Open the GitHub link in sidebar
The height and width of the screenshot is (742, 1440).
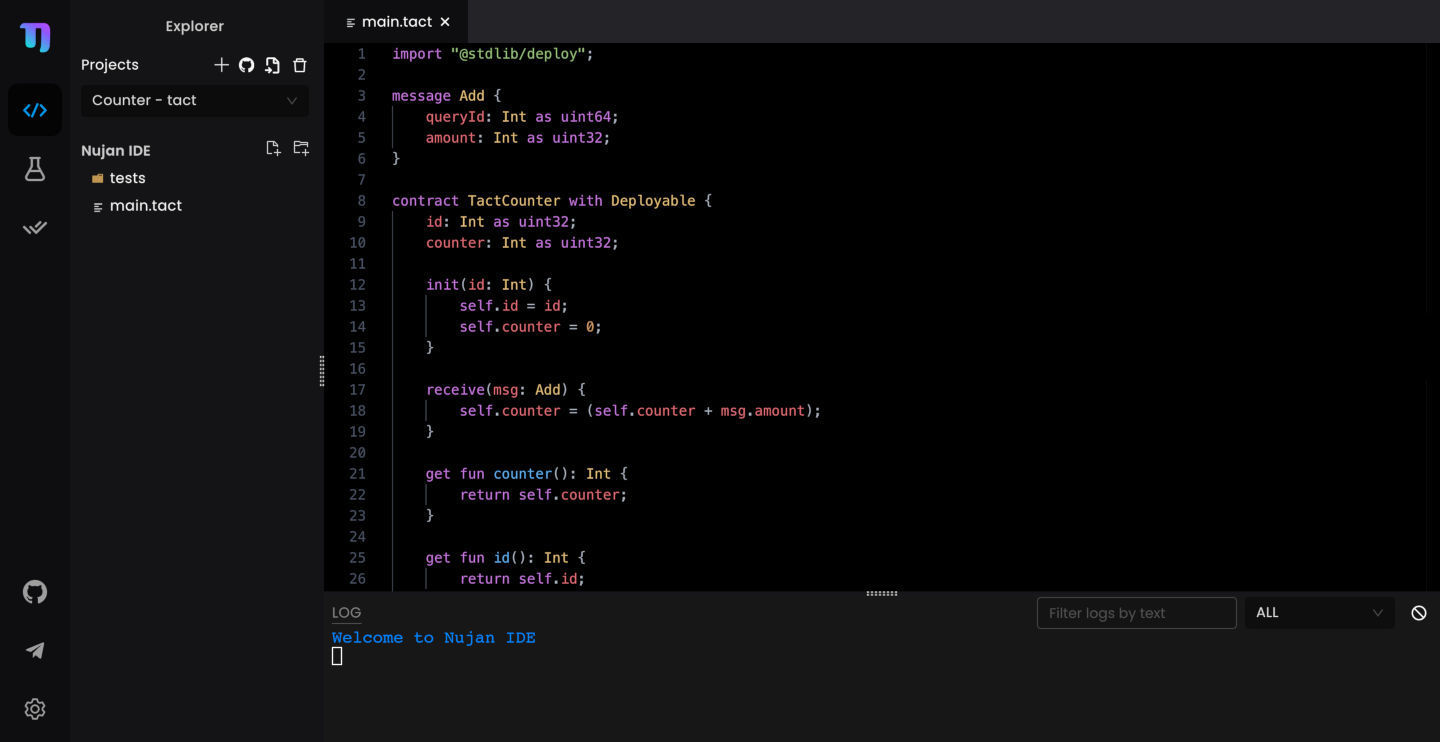[35, 592]
